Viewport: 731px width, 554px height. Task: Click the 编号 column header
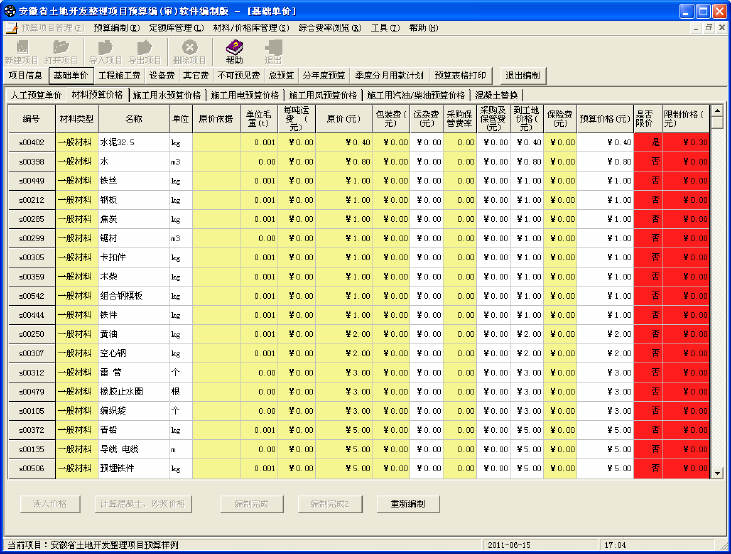(32, 119)
